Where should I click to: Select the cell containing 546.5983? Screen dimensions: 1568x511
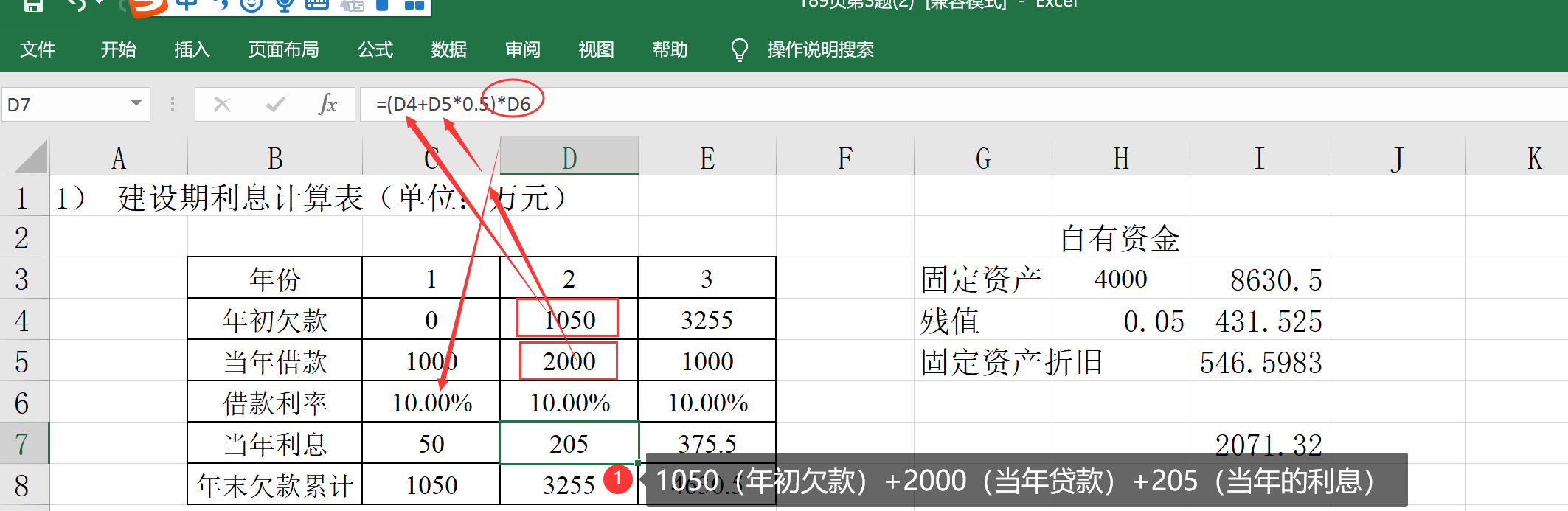[x=1259, y=361]
